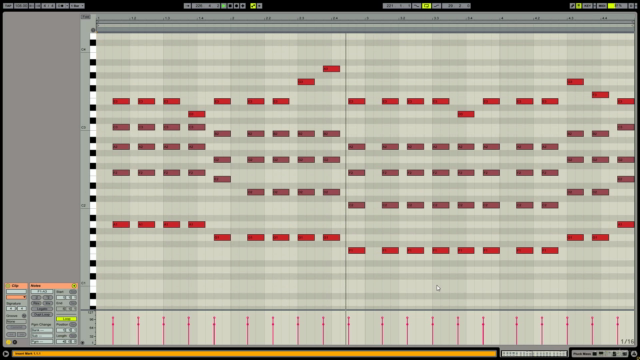Click the Set button next to Length
The image size is (640, 360).
tap(73, 336)
